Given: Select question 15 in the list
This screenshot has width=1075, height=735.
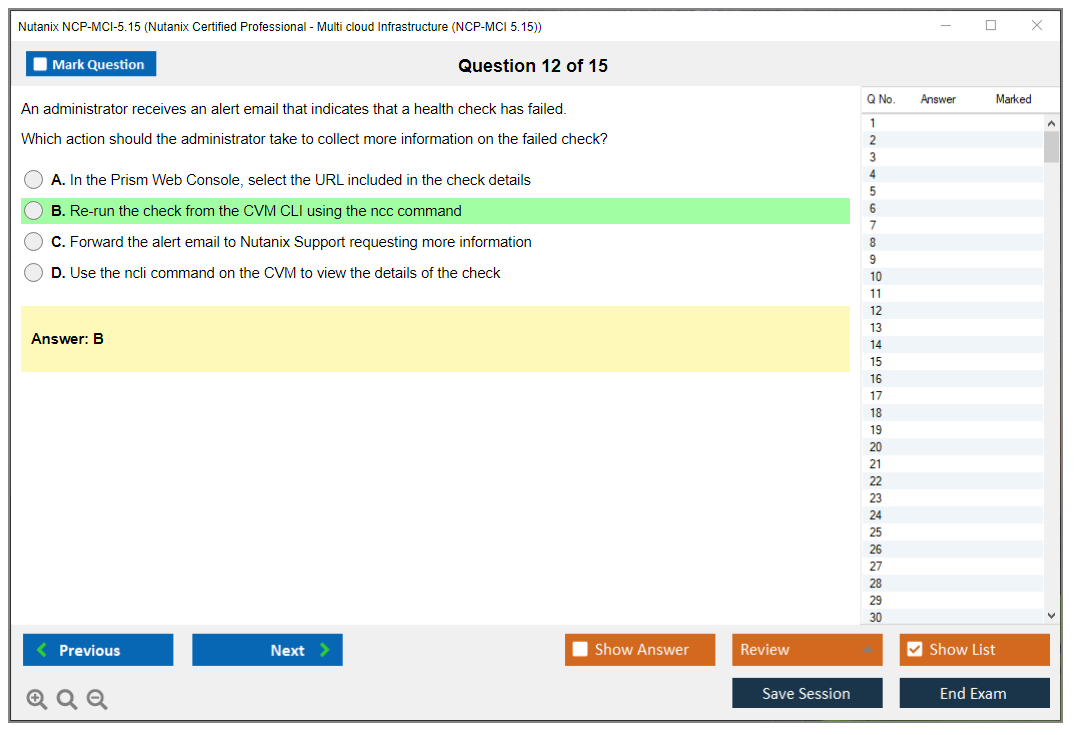Looking at the screenshot, I should 876,362.
